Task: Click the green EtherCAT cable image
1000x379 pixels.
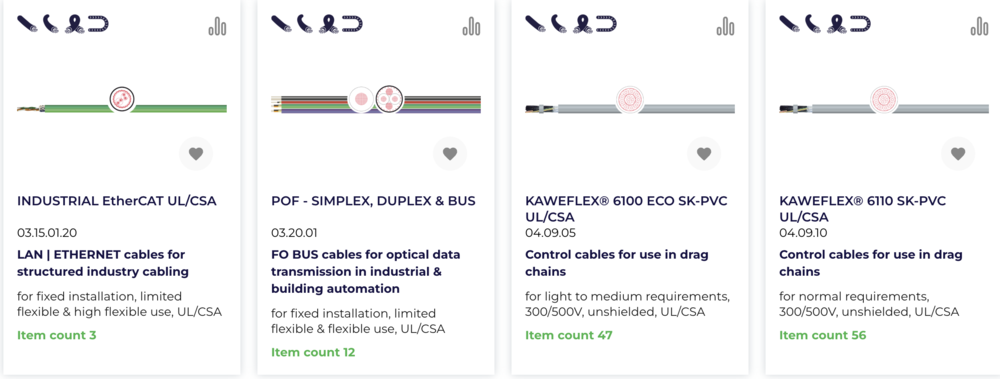Action: tap(122, 100)
